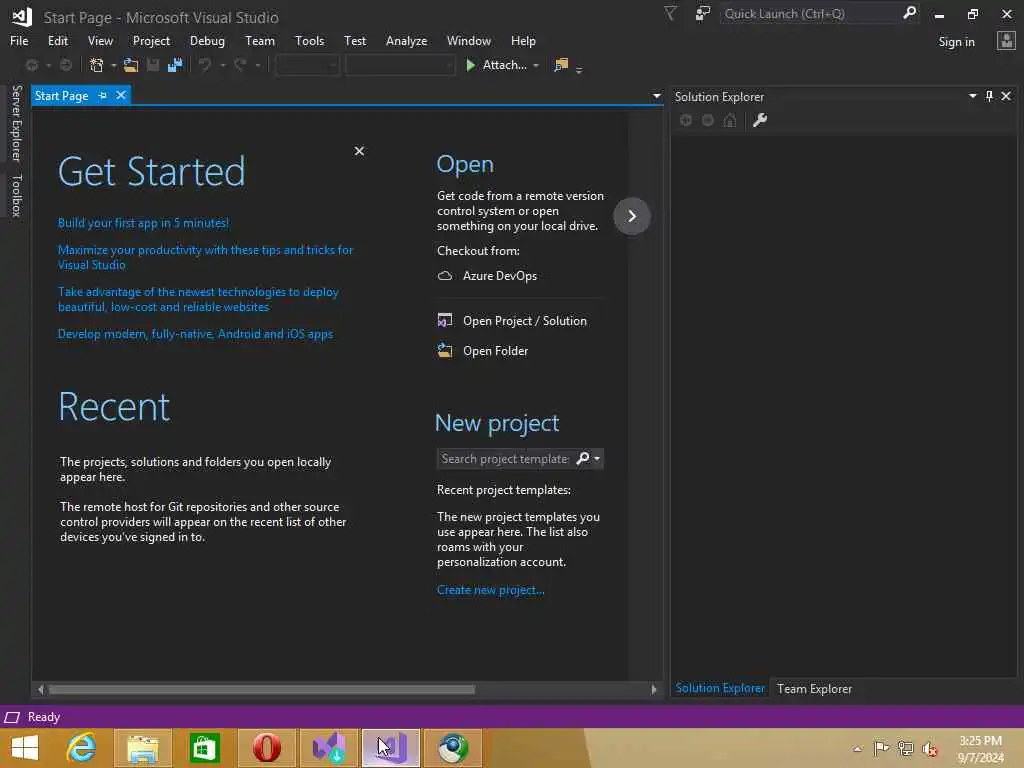Open the File menu
The width and height of the screenshot is (1024, 768).
pos(19,40)
